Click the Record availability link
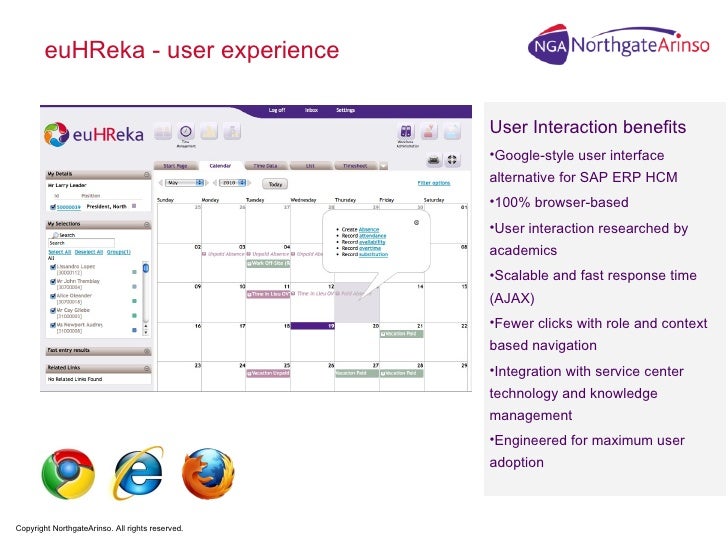The image size is (728, 546). click(x=372, y=242)
